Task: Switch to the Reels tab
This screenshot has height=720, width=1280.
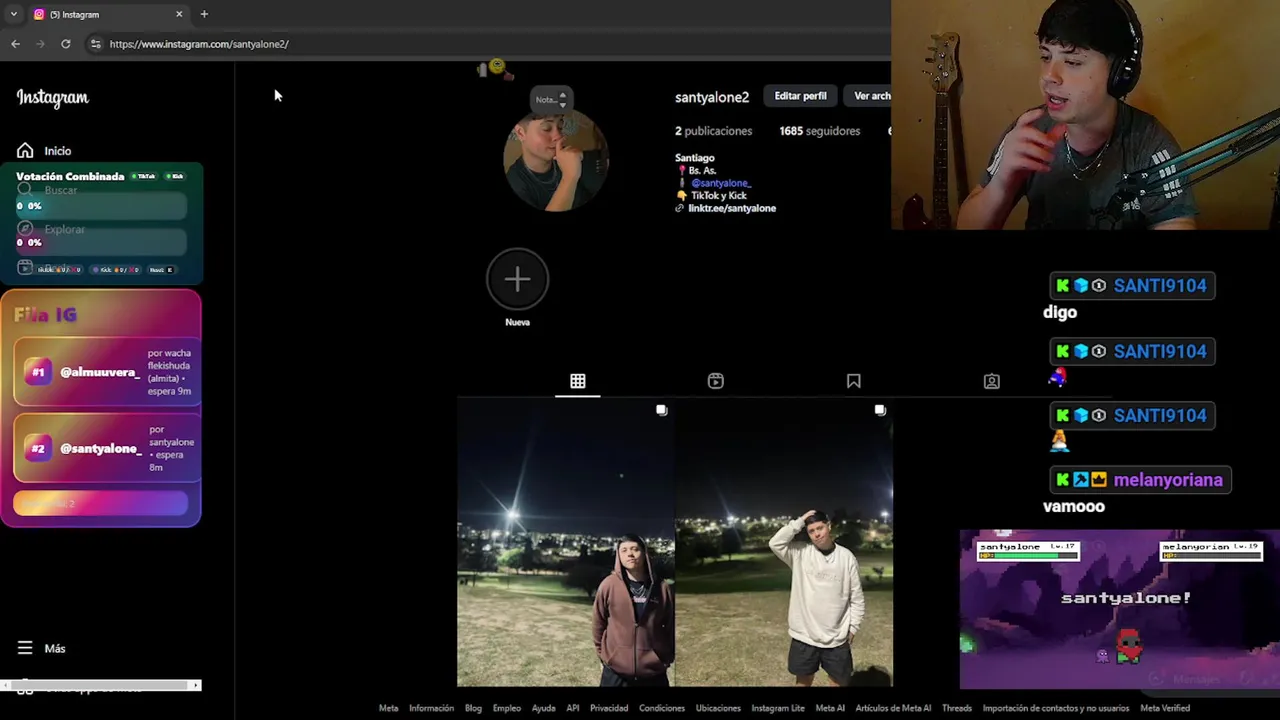Action: tap(716, 381)
